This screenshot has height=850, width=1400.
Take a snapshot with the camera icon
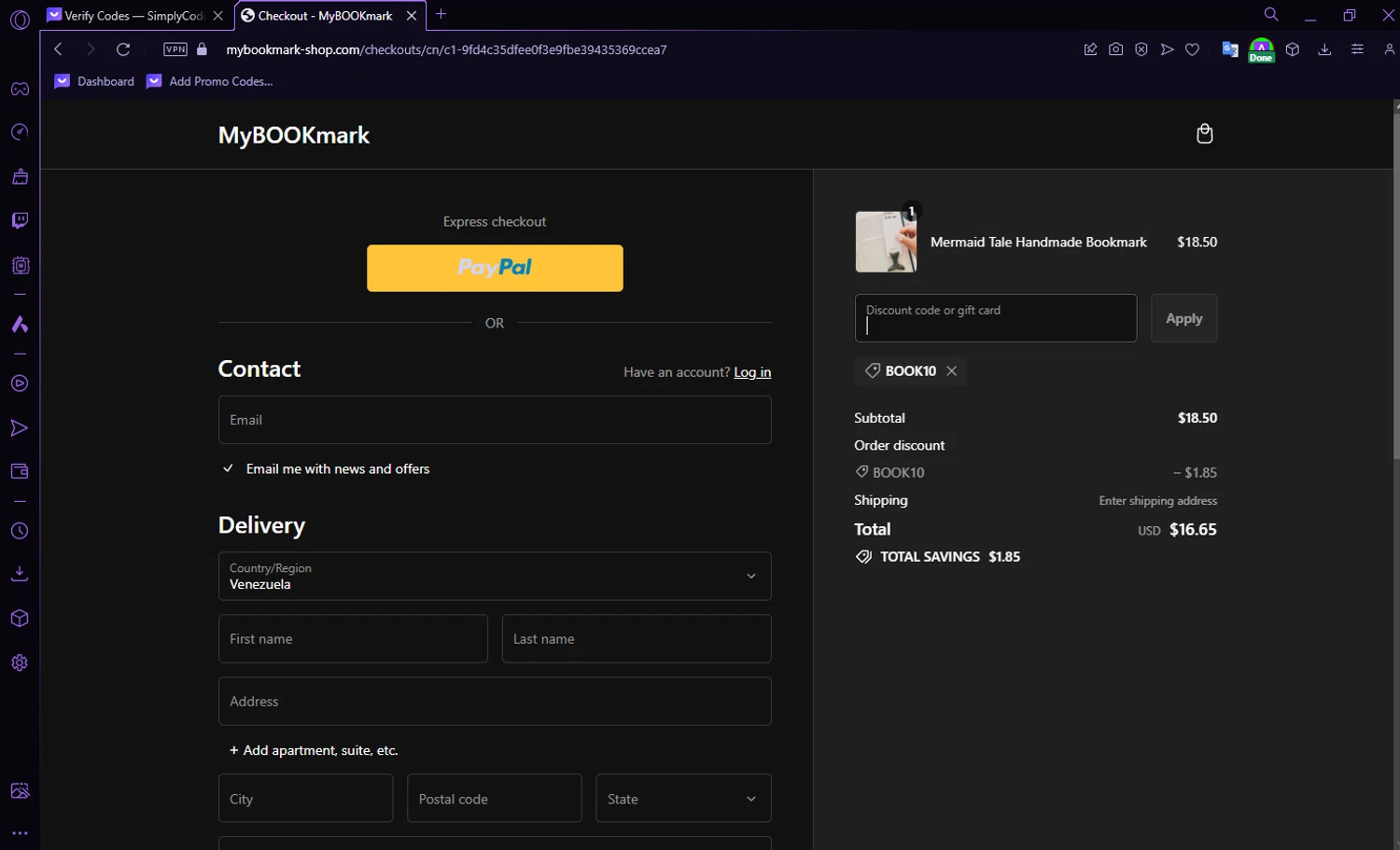pos(1115,49)
